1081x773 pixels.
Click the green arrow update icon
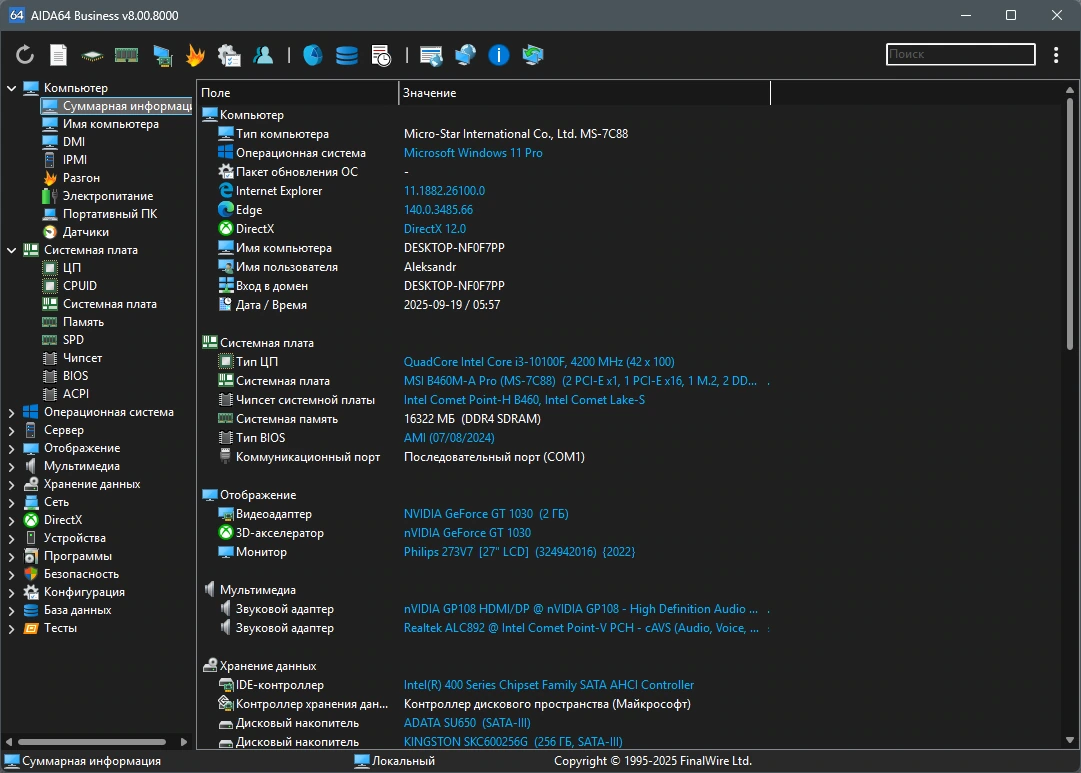coord(532,54)
